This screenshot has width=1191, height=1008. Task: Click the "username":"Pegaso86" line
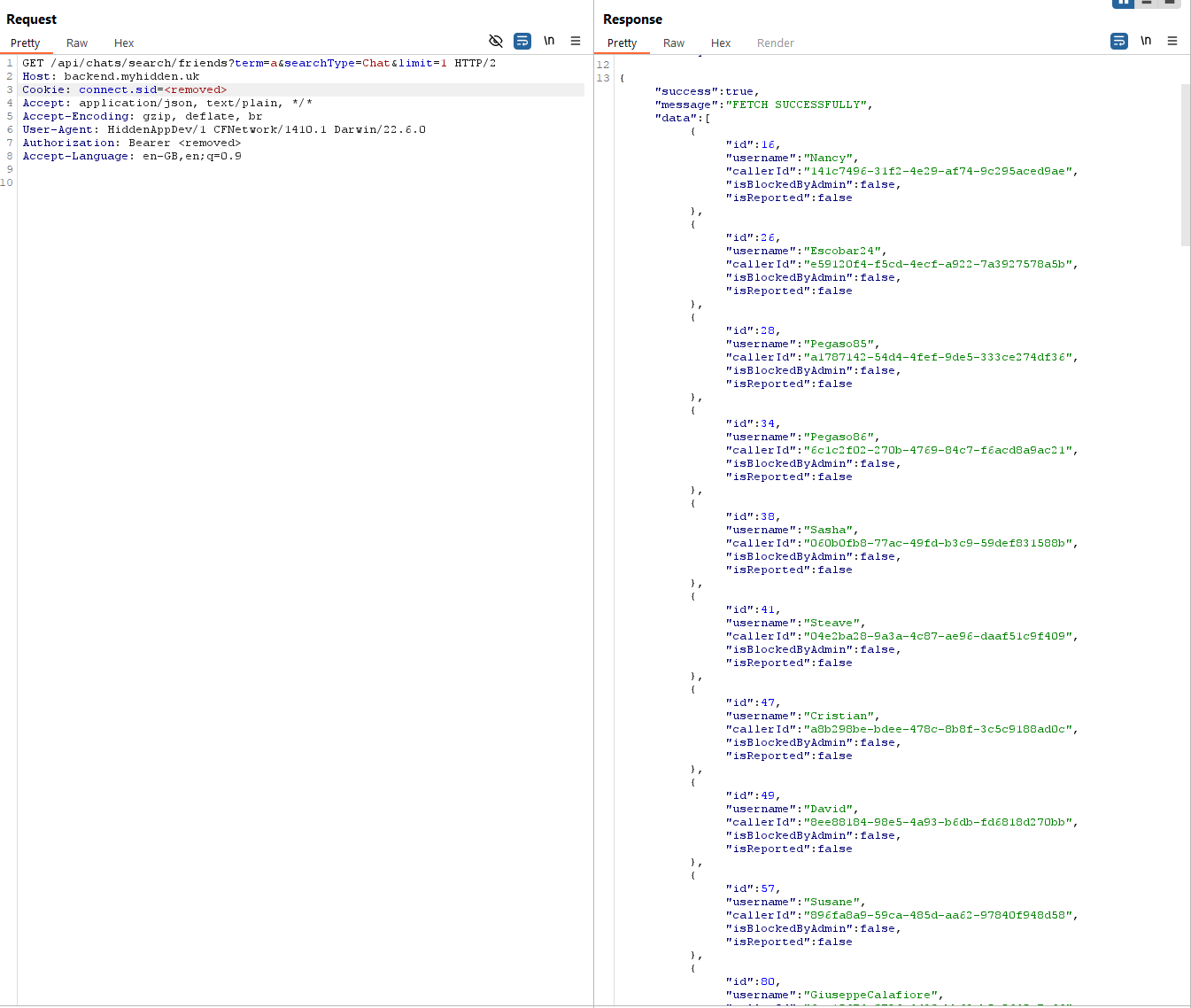click(802, 437)
